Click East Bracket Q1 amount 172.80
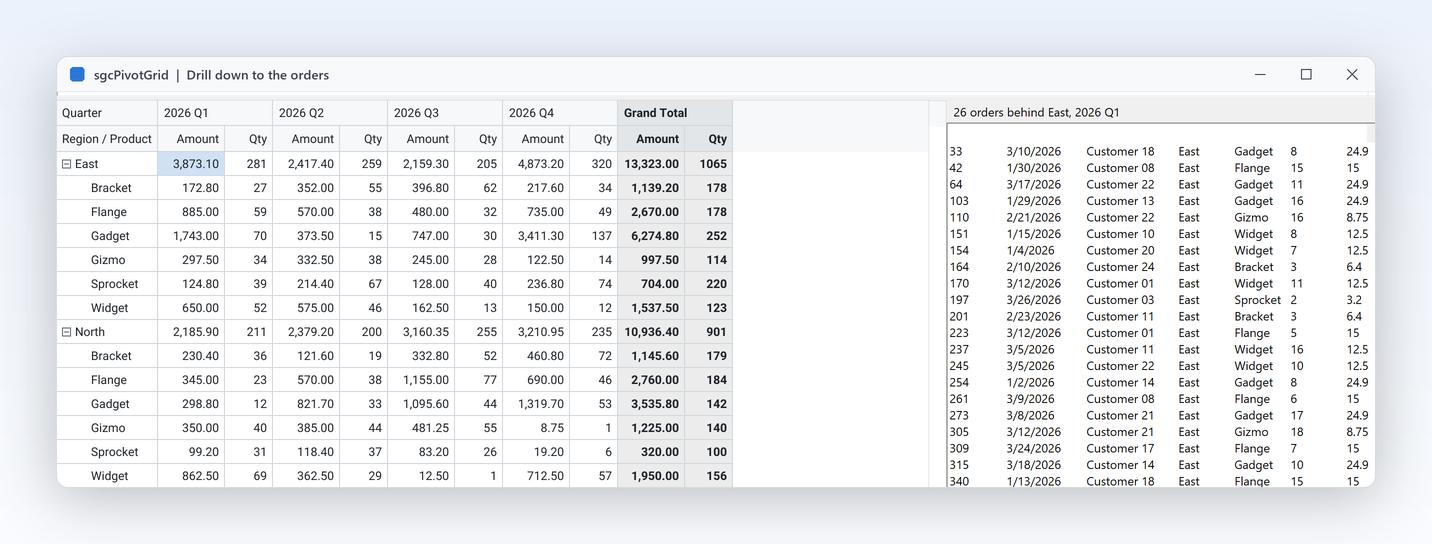 click(x=191, y=188)
